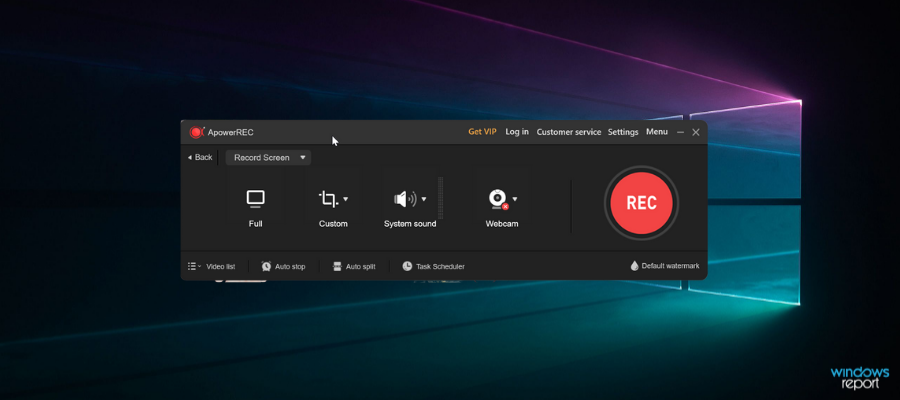Open the Auto stop alarm icon
Image resolution: width=900 pixels, height=400 pixels.
click(x=266, y=266)
